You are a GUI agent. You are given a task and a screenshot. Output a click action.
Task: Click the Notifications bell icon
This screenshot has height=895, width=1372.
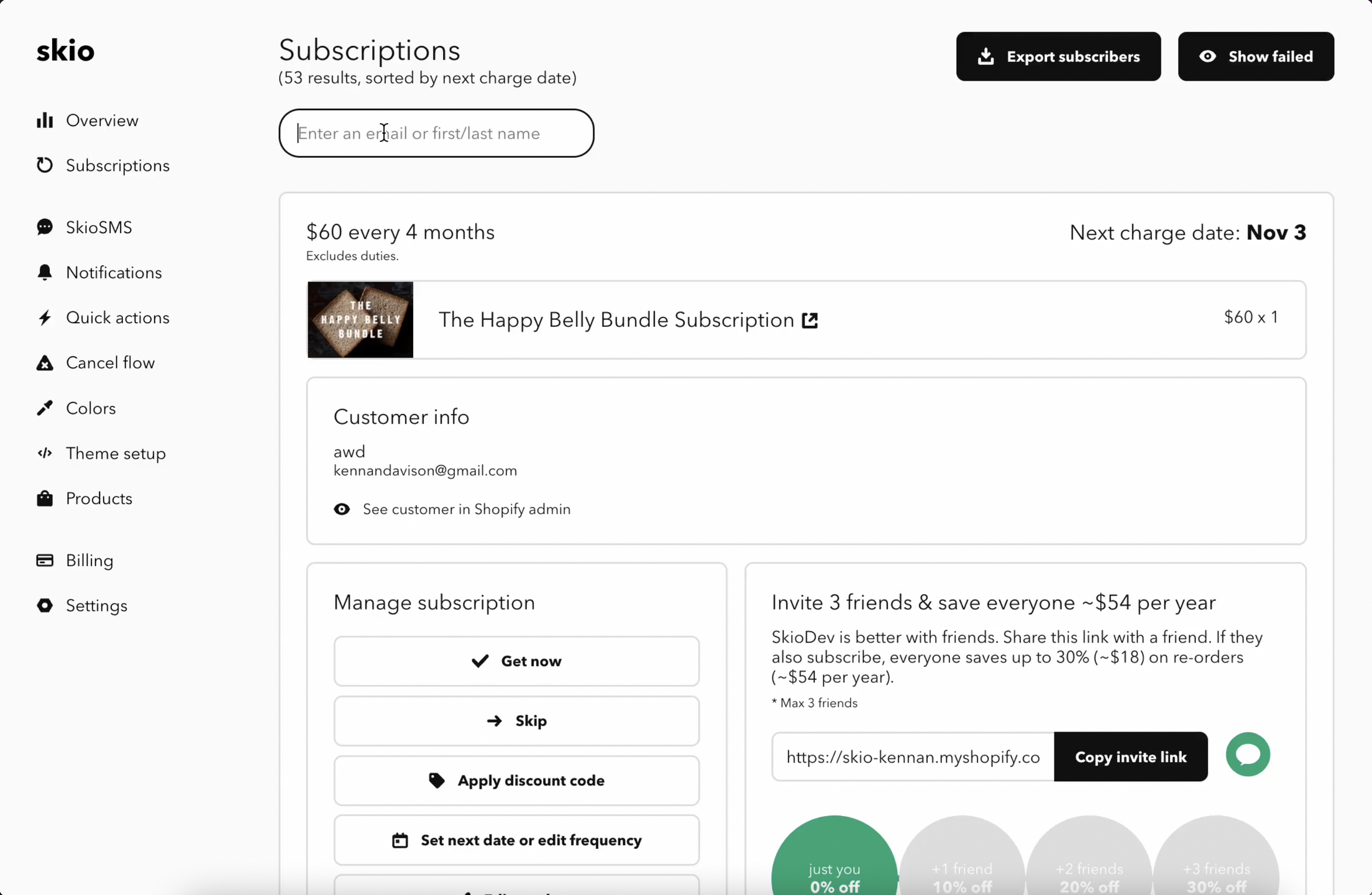[45, 273]
